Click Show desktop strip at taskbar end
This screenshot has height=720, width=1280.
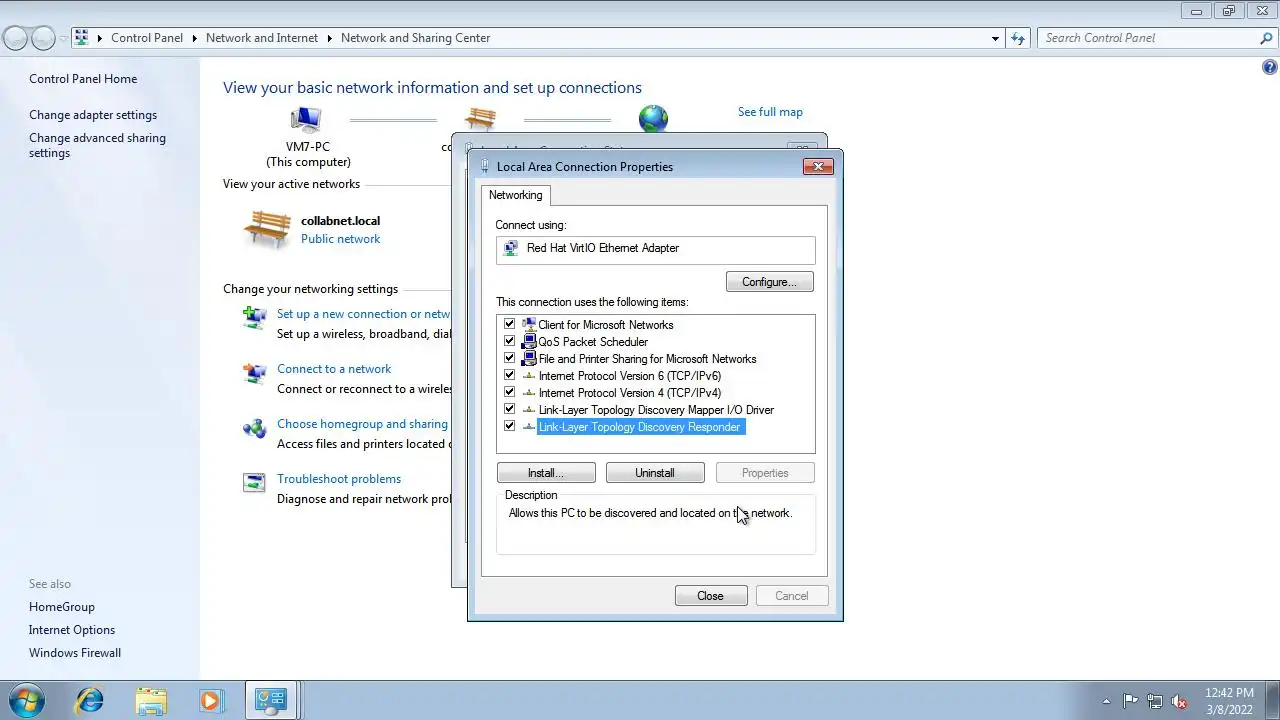pos(1272,701)
